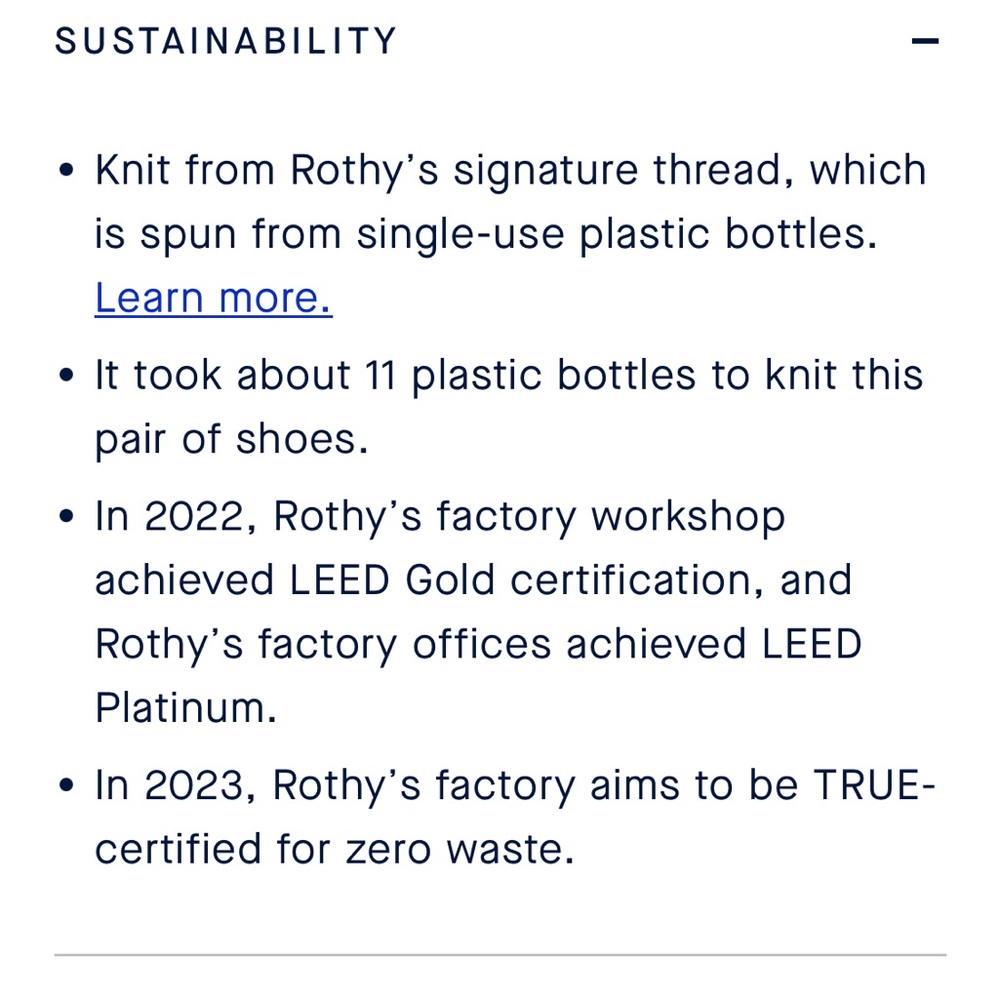1000x1000 pixels.
Task: Click the SUSTAINABILITY section heading
Action: (x=226, y=42)
